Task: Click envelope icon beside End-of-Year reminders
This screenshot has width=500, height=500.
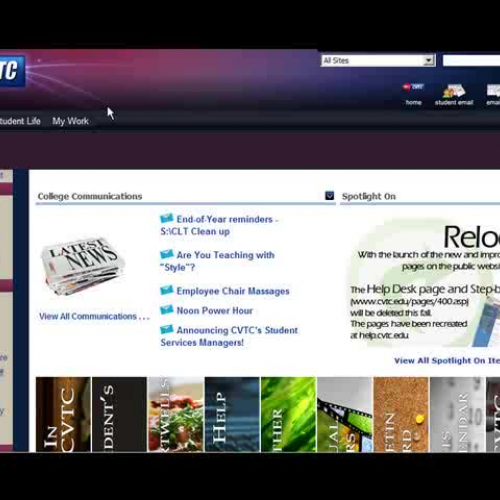Action: pyautogui.click(x=167, y=218)
